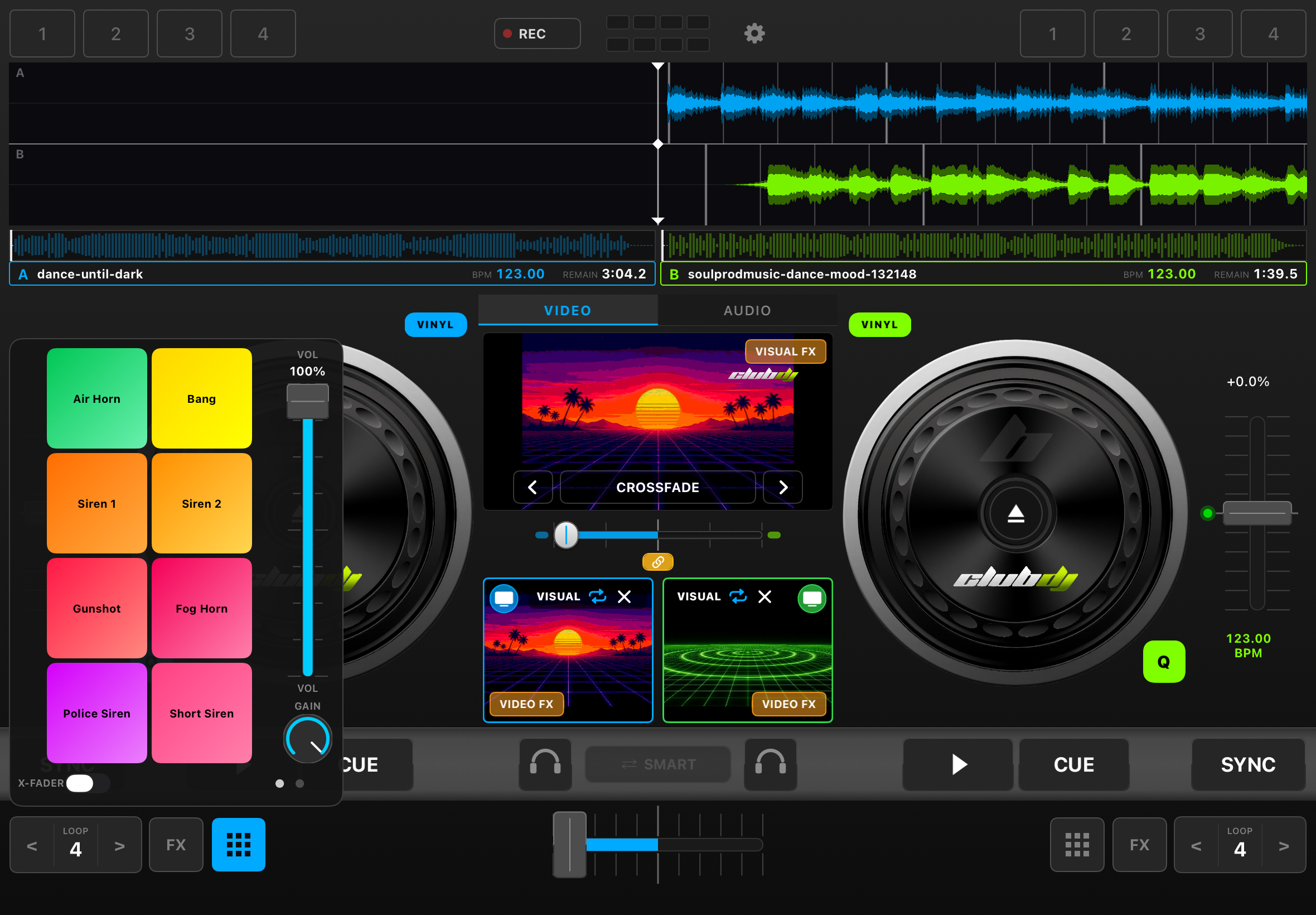Fire the Gunshot sample pad

(x=97, y=608)
